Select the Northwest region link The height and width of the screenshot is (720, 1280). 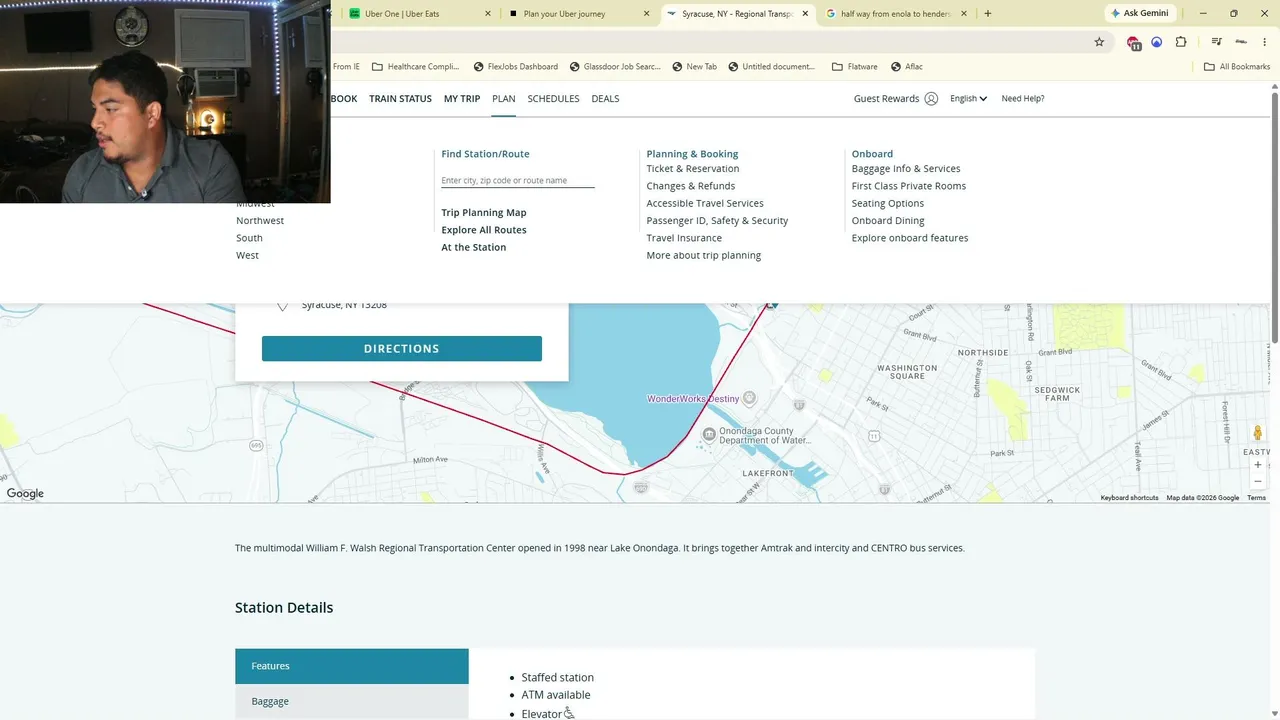[260, 221]
